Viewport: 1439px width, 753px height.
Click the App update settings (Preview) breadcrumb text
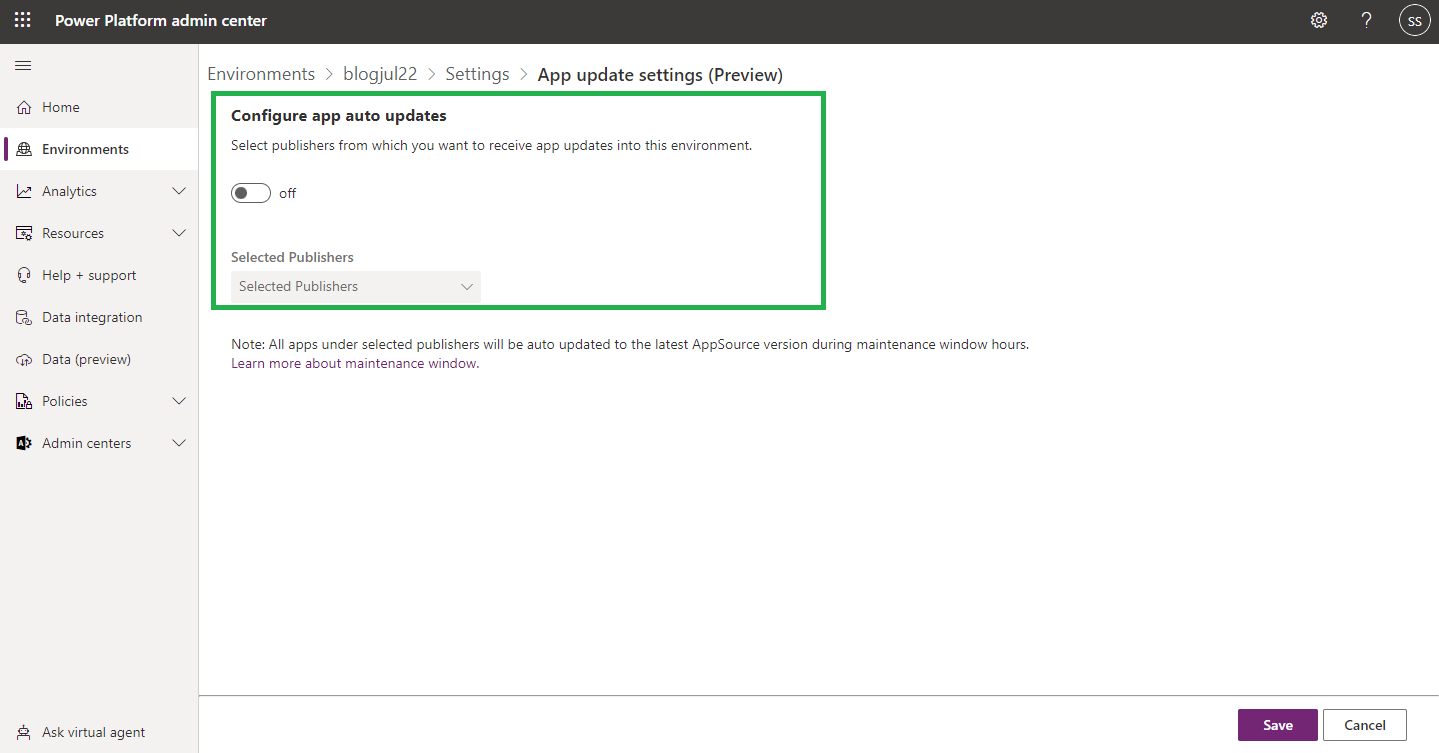point(660,74)
